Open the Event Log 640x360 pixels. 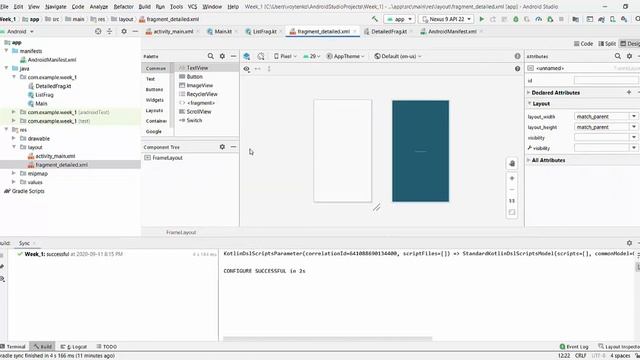click(574, 347)
